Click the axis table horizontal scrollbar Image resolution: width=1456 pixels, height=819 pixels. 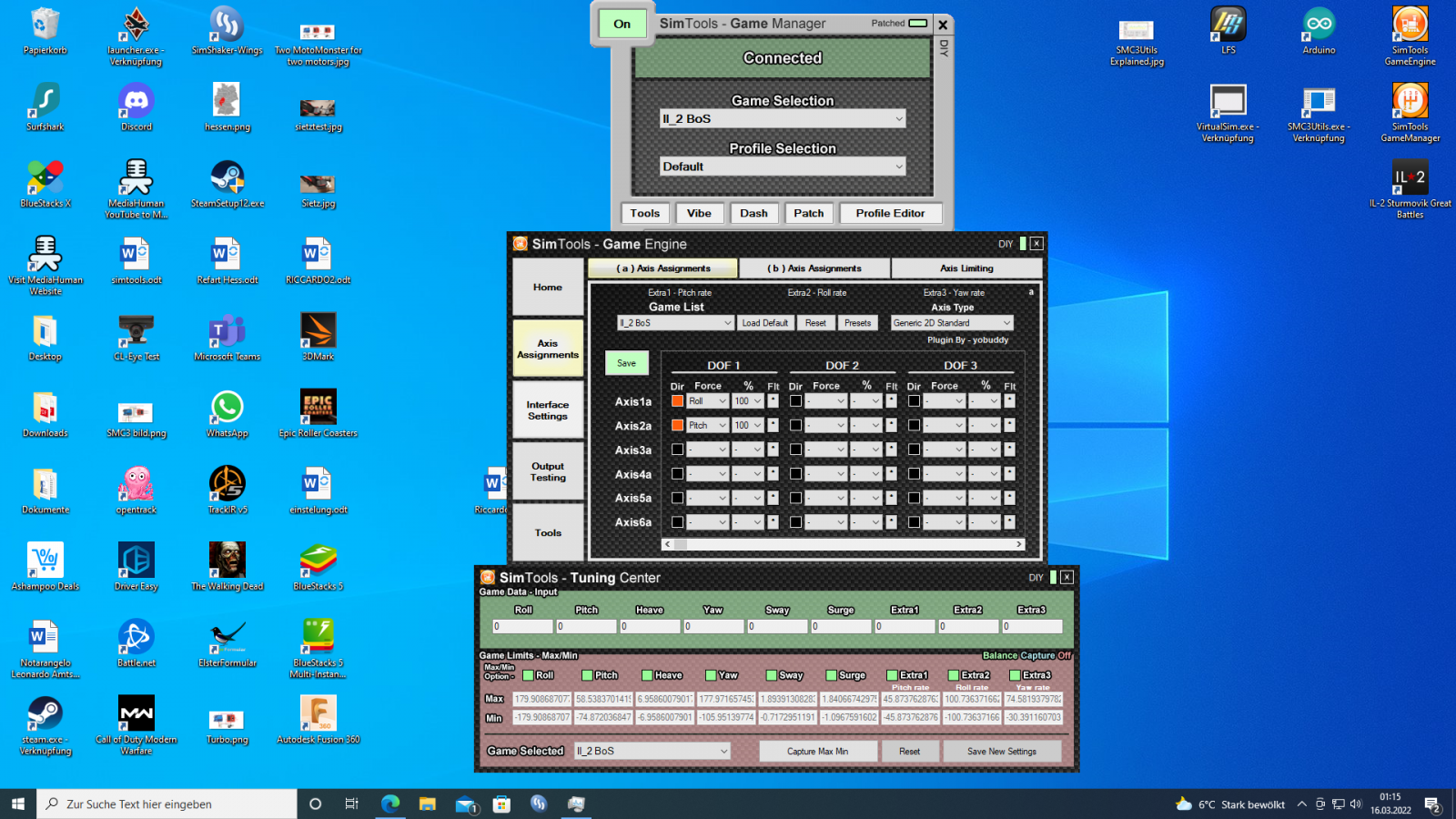pyautogui.click(x=844, y=544)
